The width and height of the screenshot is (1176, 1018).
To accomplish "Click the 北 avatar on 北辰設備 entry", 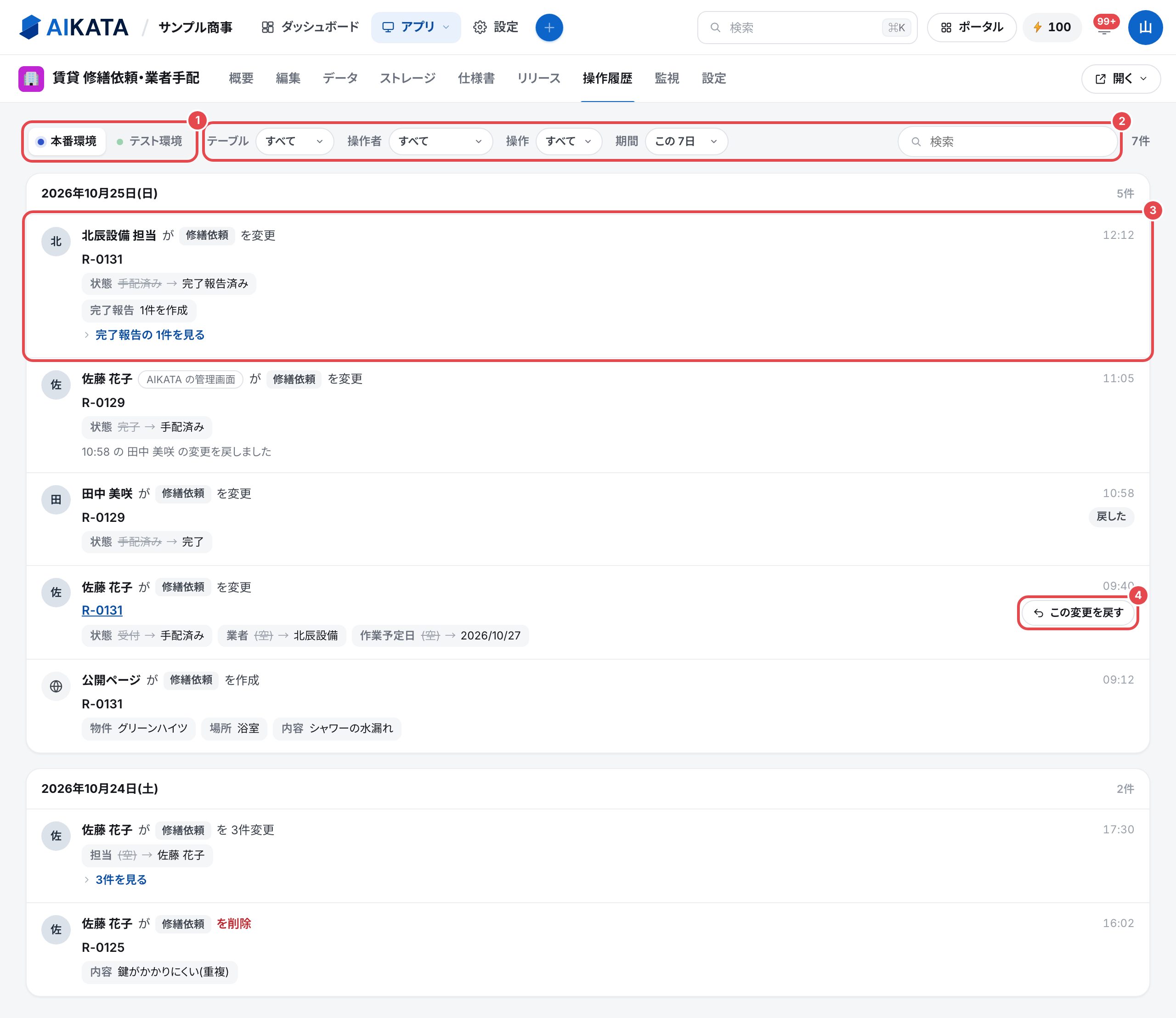I will click(56, 242).
